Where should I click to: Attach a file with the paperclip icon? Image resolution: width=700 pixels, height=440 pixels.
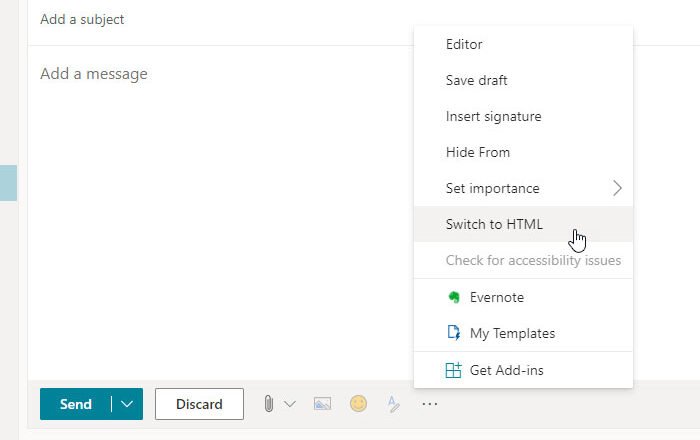pyautogui.click(x=268, y=404)
